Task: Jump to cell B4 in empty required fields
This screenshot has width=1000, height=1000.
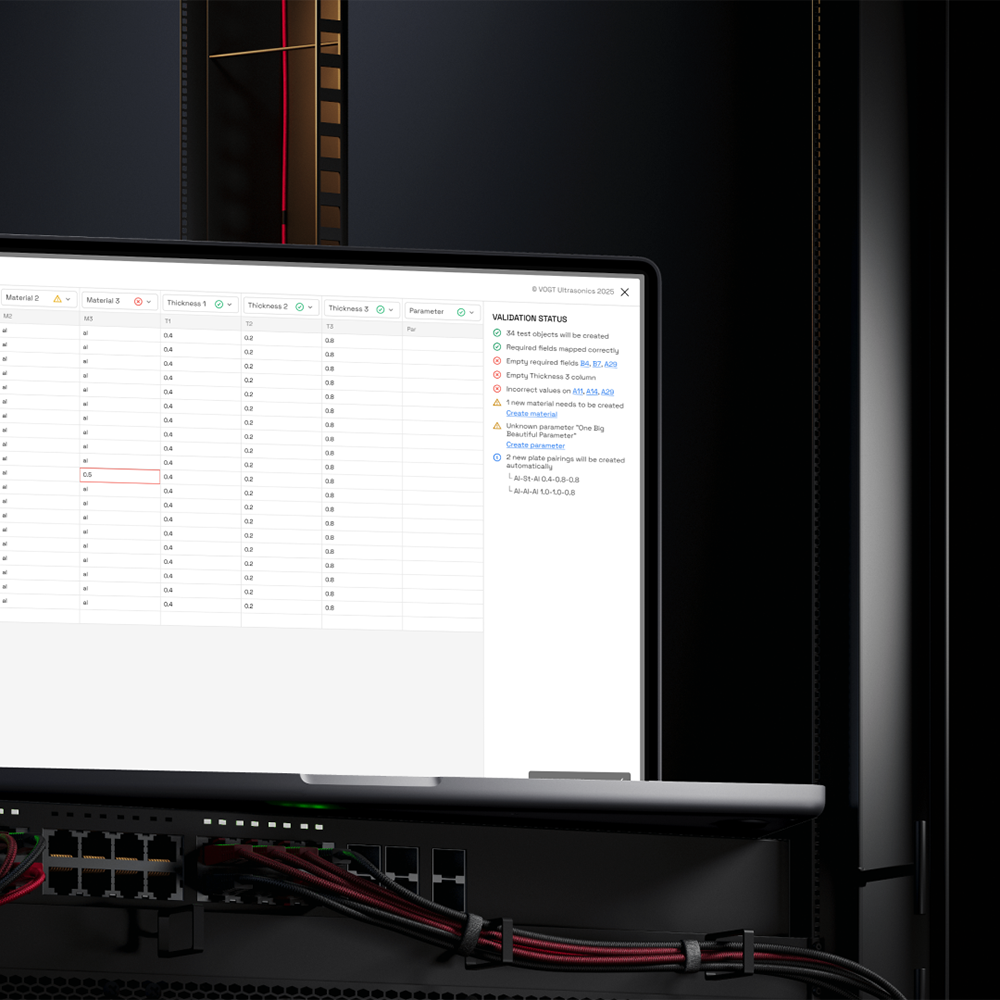Action: [584, 364]
